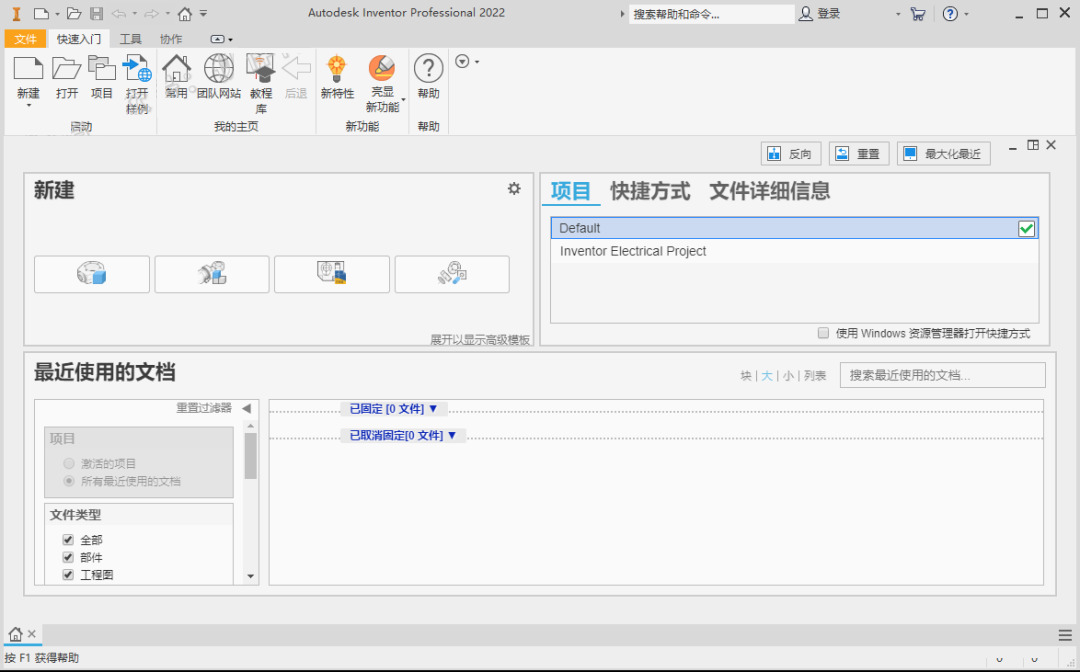This screenshot has width=1080, height=672.
Task: Click the home tab icon at the bottom
Action: [15, 634]
